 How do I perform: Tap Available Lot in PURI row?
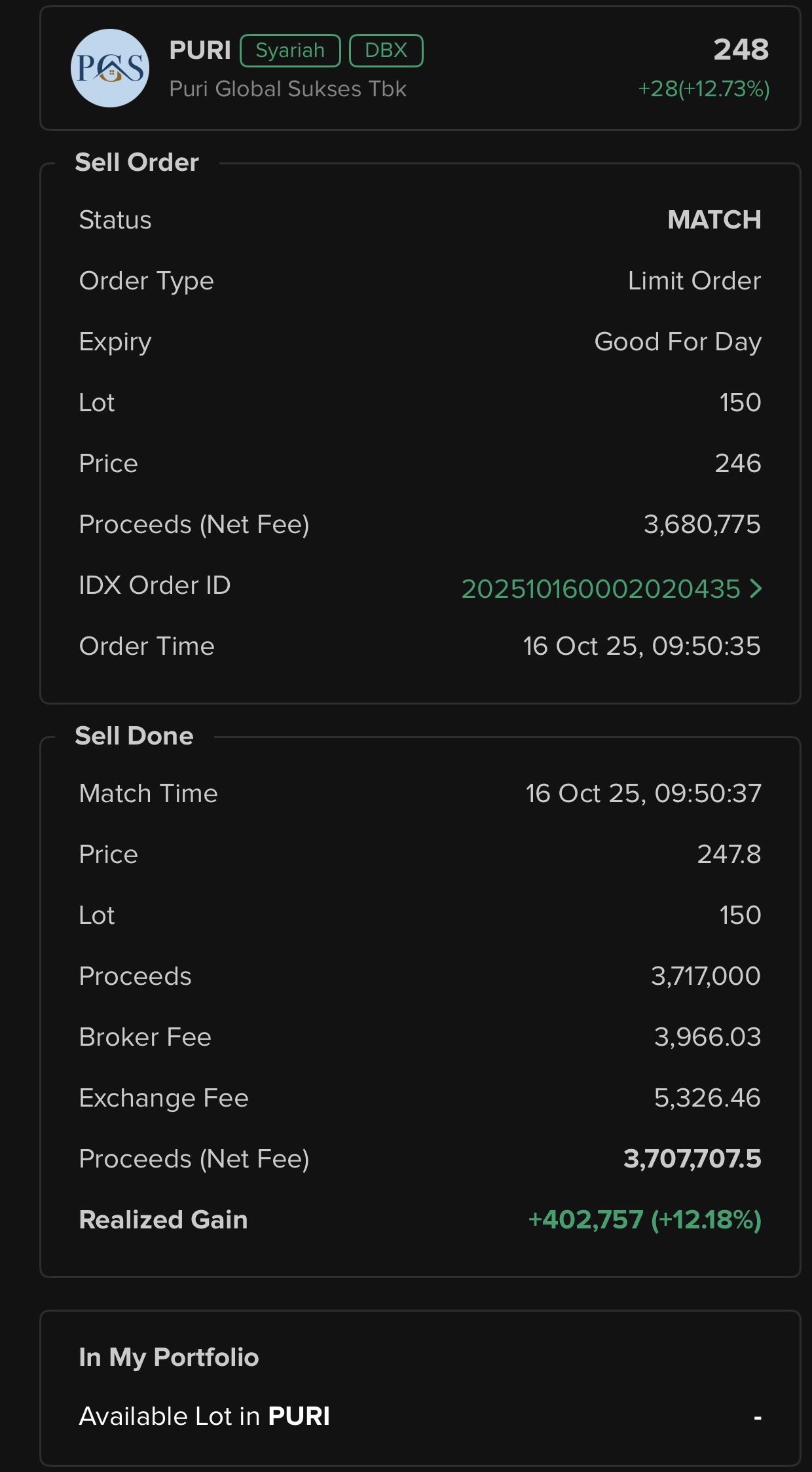pos(419,1416)
